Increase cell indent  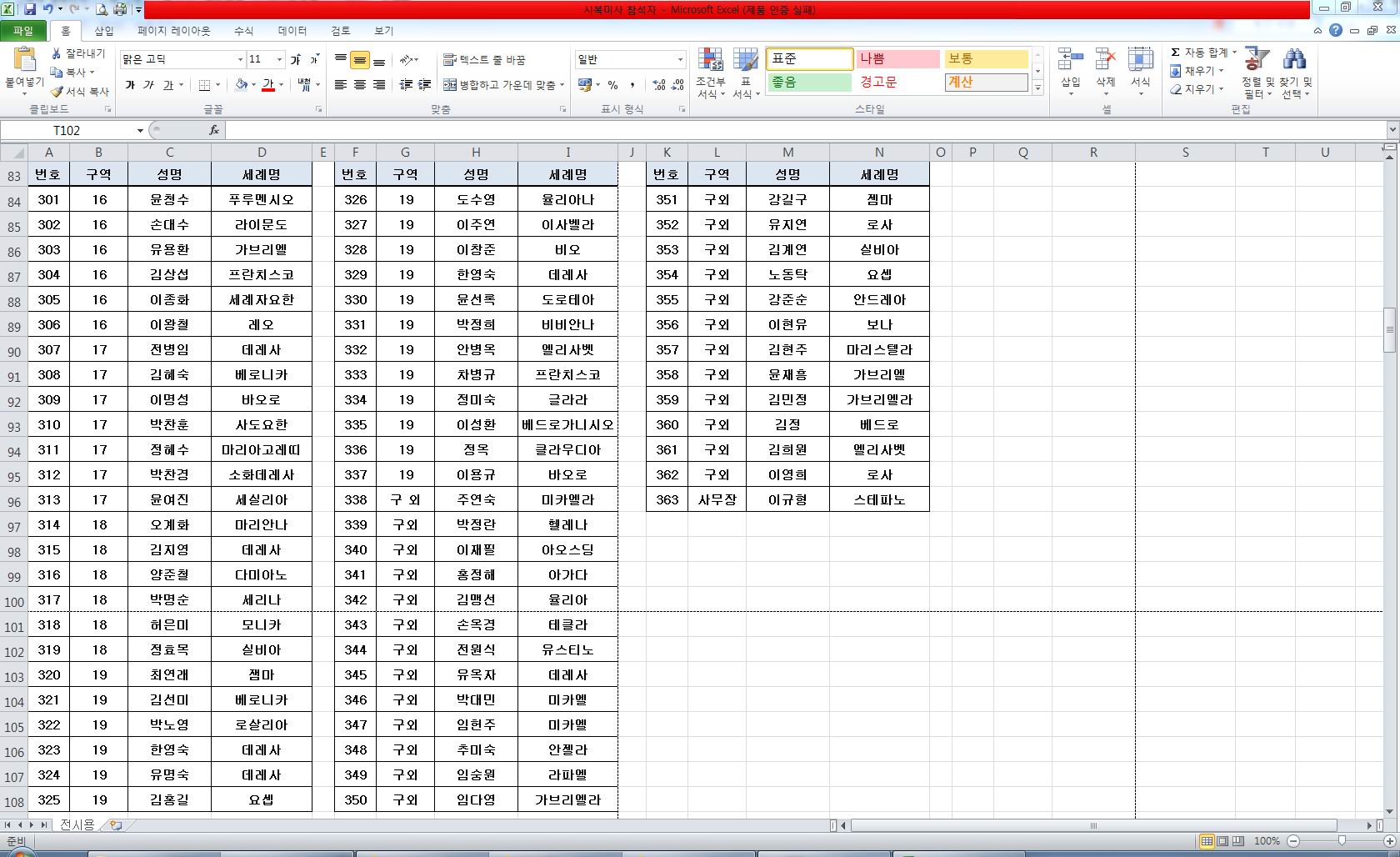pos(424,85)
